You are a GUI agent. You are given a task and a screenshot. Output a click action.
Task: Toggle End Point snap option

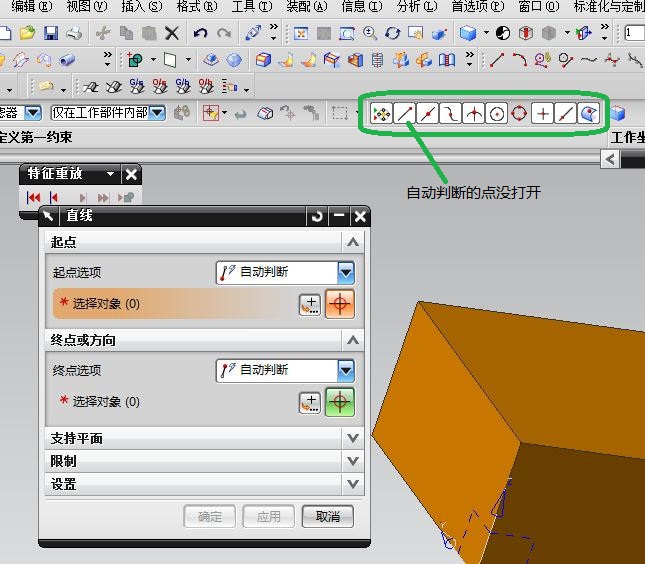click(x=404, y=113)
